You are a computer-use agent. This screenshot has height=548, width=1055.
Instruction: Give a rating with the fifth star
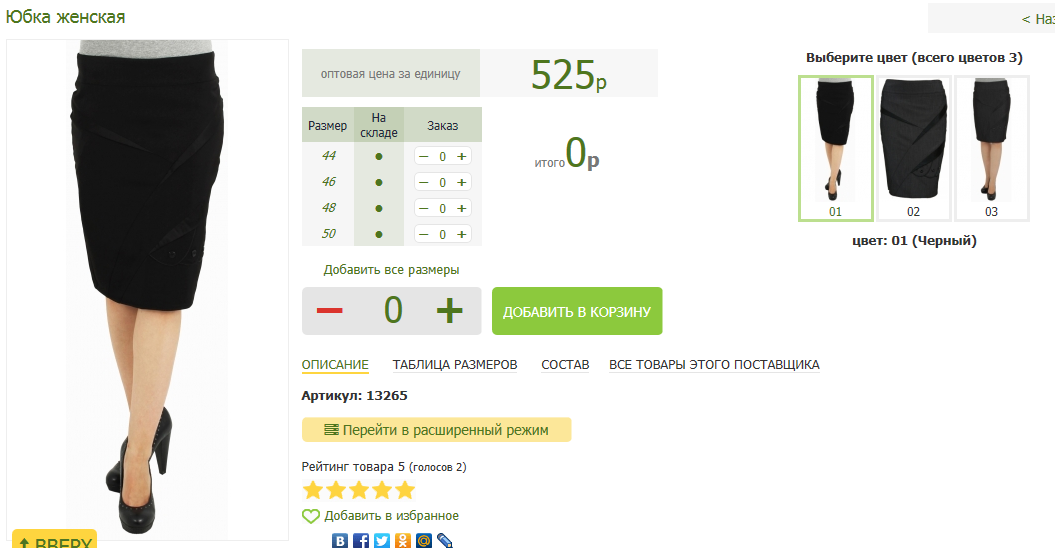[405, 490]
